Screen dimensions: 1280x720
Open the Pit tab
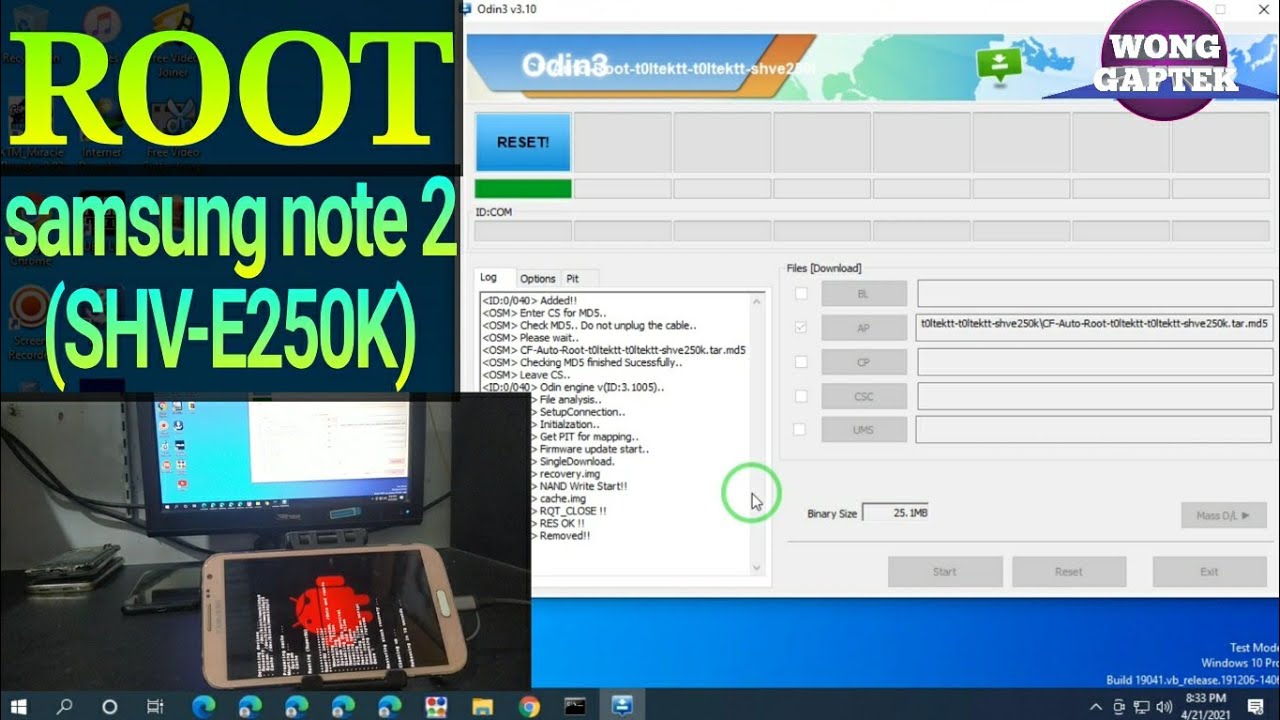tap(573, 279)
